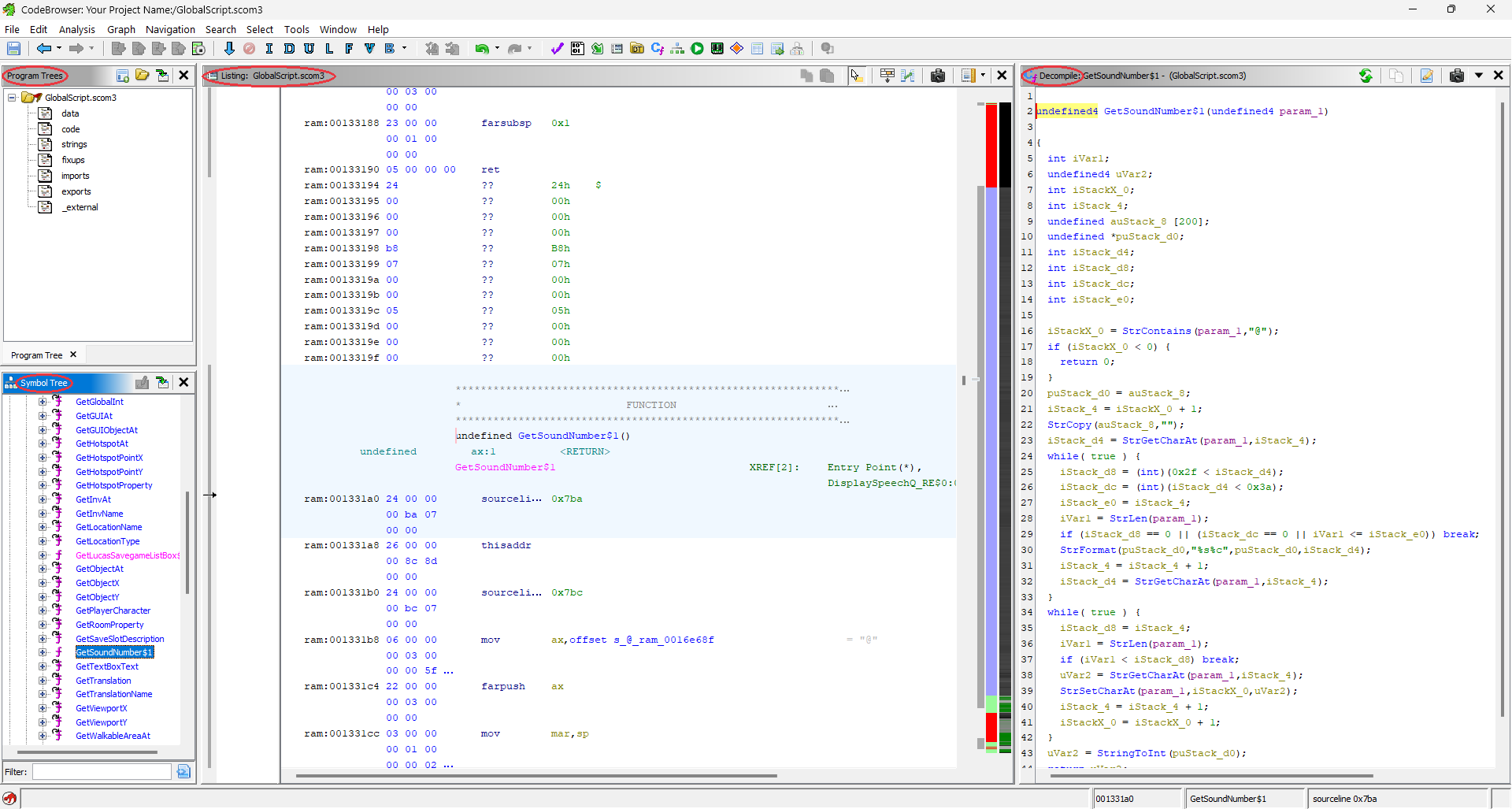Jump to next label (L icon)
The height and width of the screenshot is (809, 1512).
click(x=329, y=49)
